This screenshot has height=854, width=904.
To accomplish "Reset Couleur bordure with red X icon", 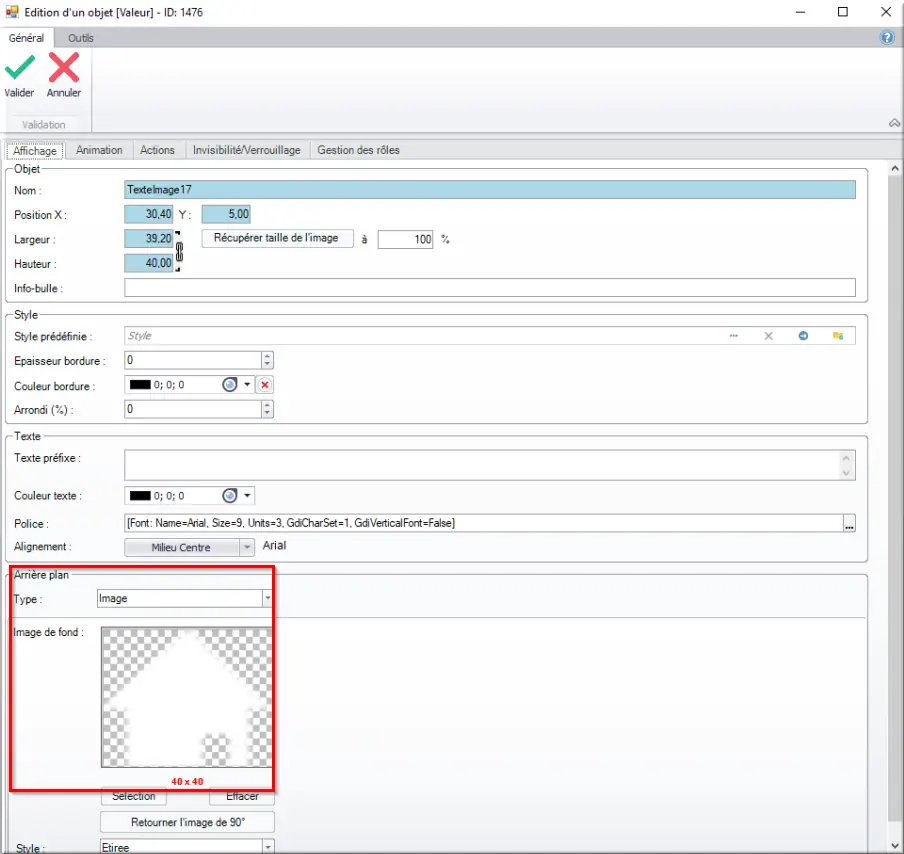I will pyautogui.click(x=265, y=385).
